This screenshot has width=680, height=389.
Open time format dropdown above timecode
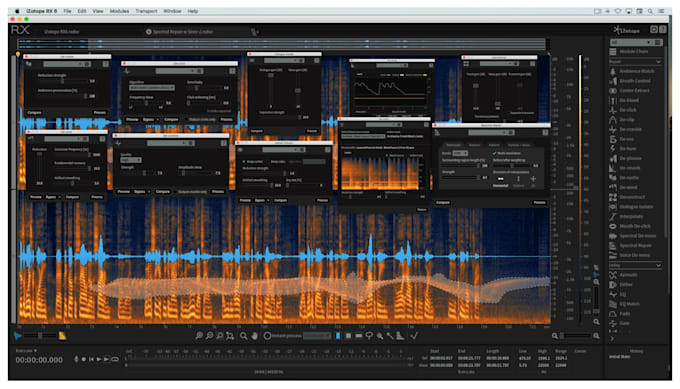26,350
